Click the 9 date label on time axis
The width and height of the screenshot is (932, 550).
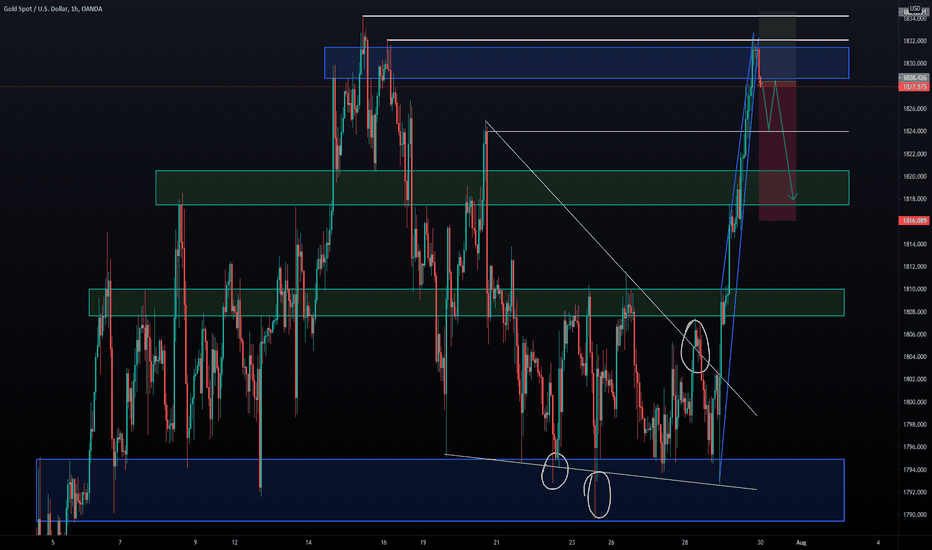195,542
